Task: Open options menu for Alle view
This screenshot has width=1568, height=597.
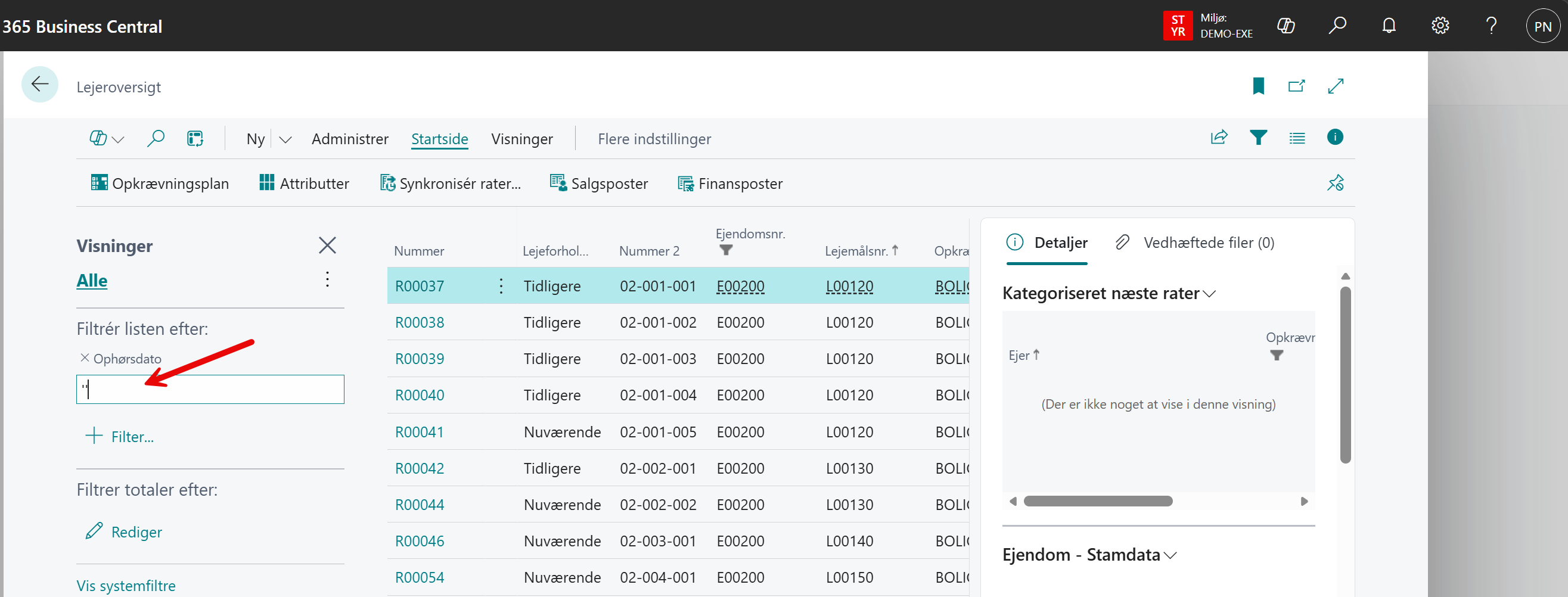Action: tap(327, 279)
